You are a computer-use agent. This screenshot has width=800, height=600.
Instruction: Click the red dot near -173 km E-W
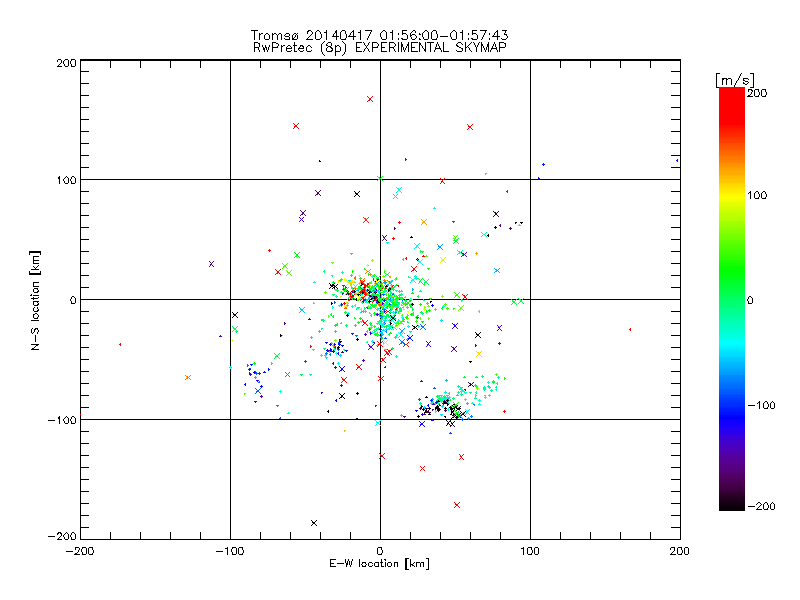point(120,344)
